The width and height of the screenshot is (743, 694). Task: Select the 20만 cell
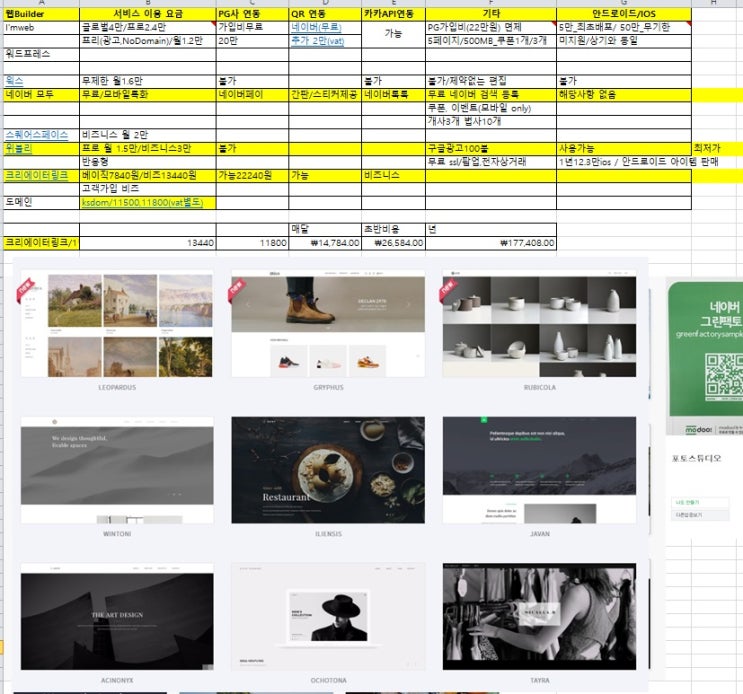click(252, 41)
